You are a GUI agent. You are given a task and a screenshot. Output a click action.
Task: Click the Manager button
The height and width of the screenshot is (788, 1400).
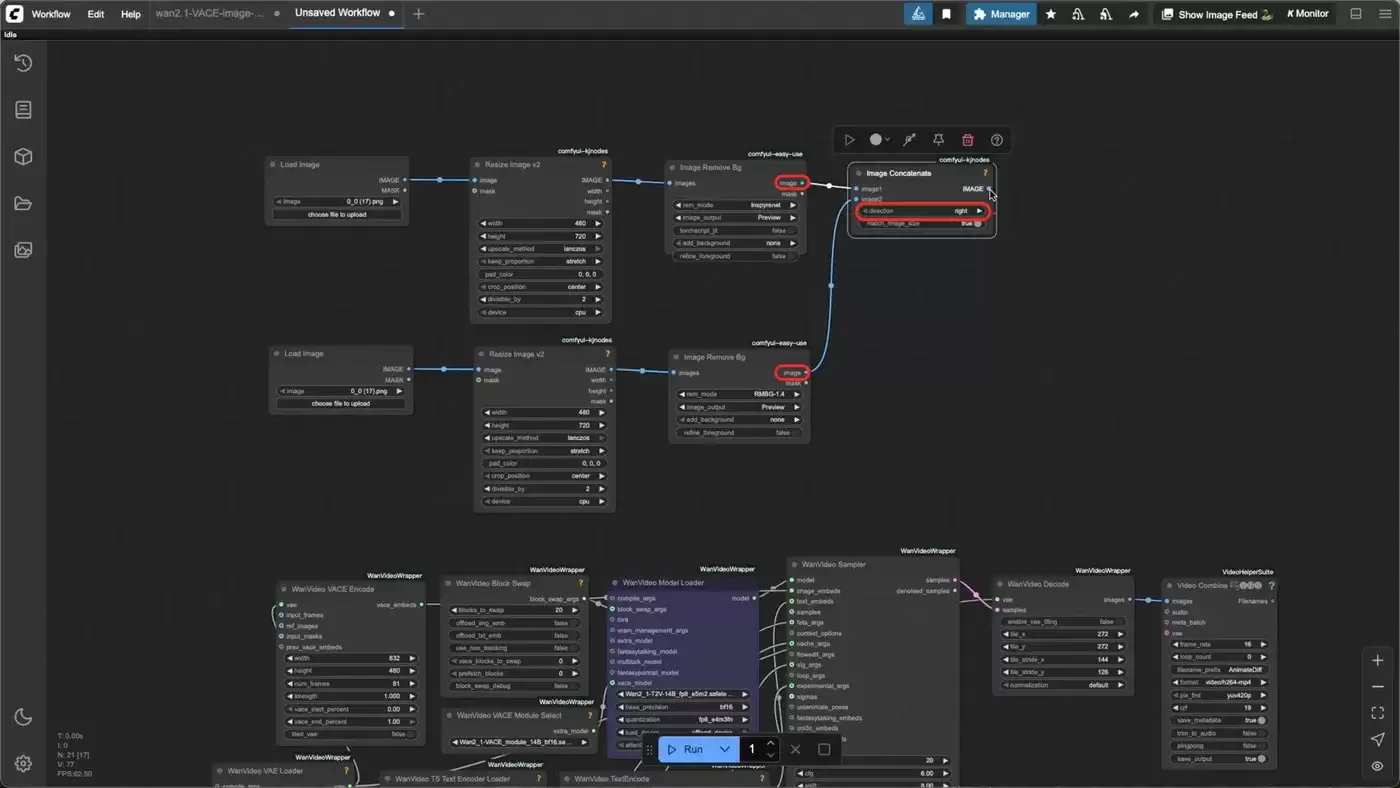tap(1001, 14)
